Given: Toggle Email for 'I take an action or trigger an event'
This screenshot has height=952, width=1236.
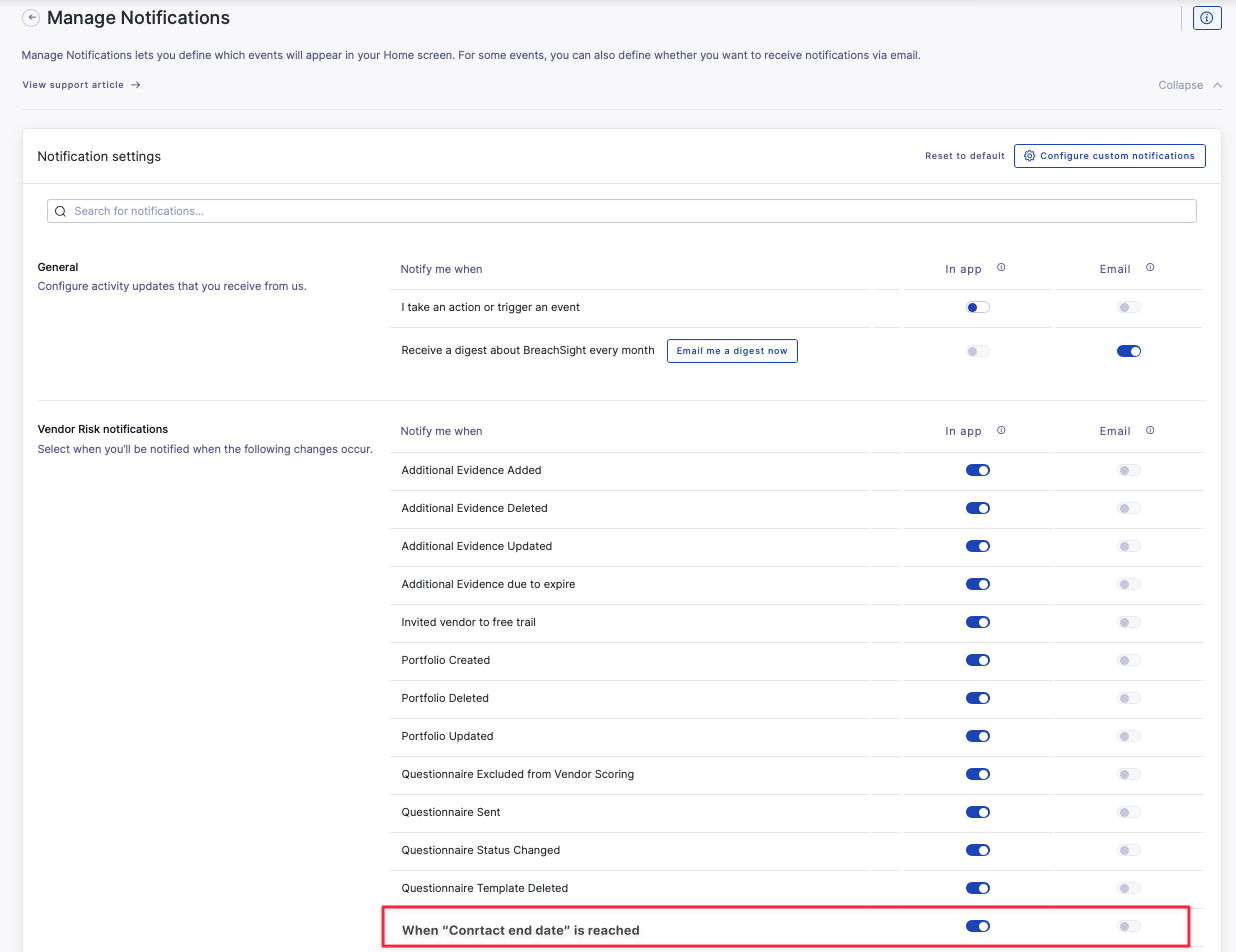Looking at the screenshot, I should 1129,307.
